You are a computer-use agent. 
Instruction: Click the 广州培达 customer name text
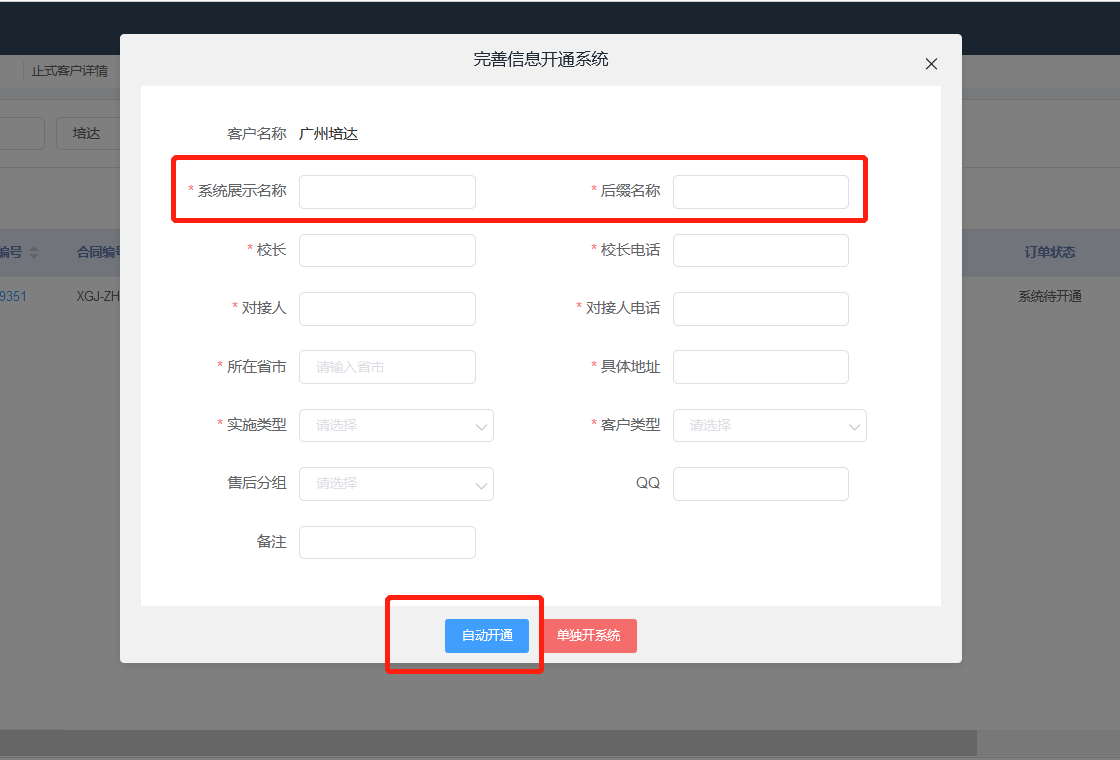click(x=329, y=134)
